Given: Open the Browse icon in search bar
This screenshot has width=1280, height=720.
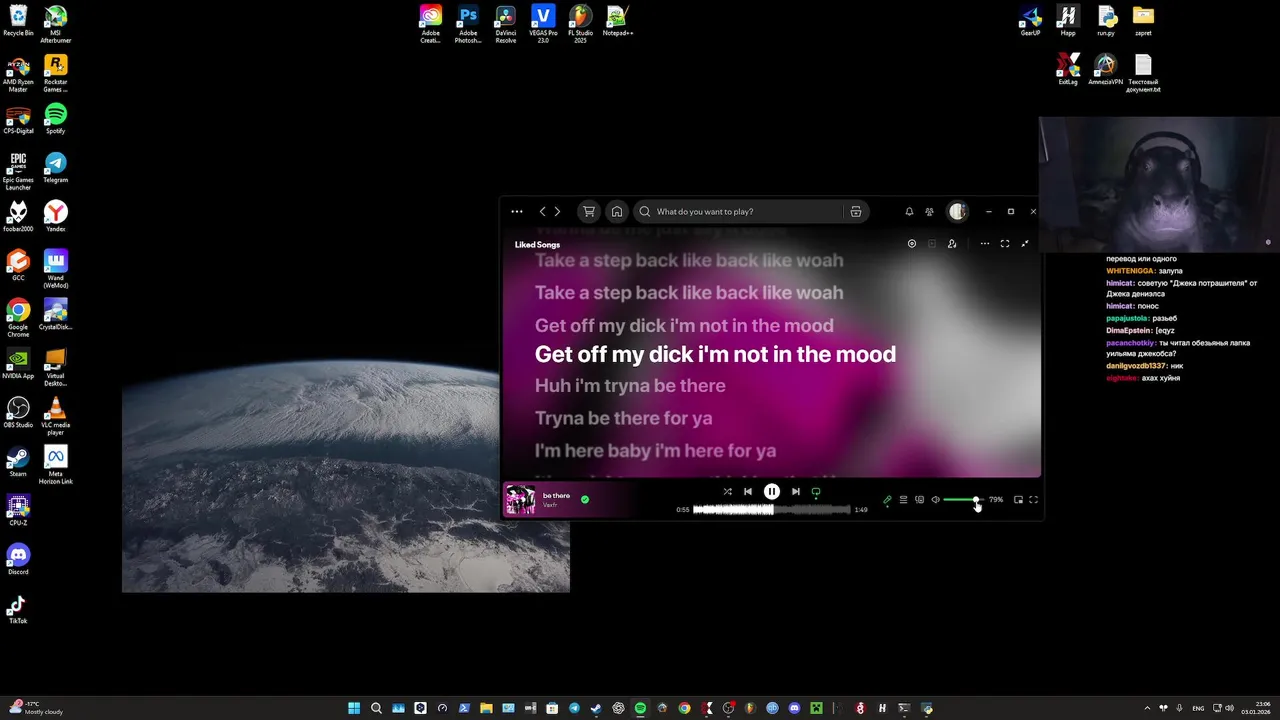Looking at the screenshot, I should 855,211.
